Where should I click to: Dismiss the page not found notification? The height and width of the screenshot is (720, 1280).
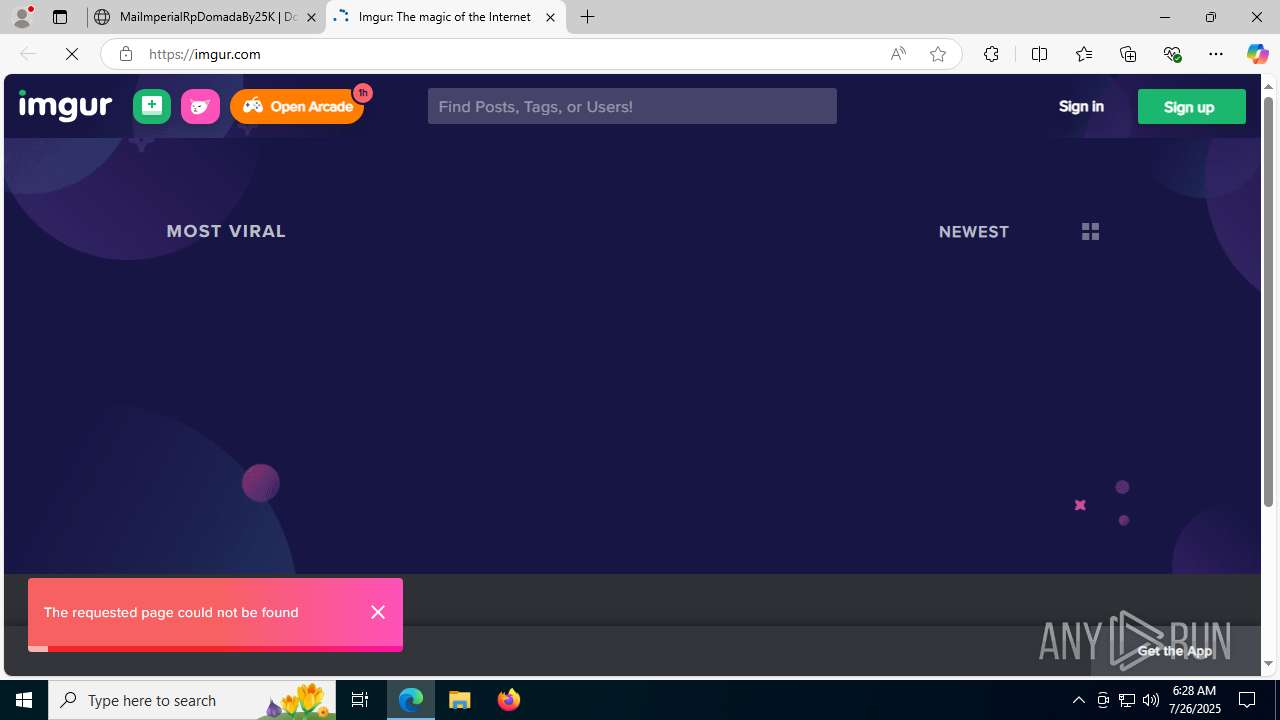[x=378, y=612]
